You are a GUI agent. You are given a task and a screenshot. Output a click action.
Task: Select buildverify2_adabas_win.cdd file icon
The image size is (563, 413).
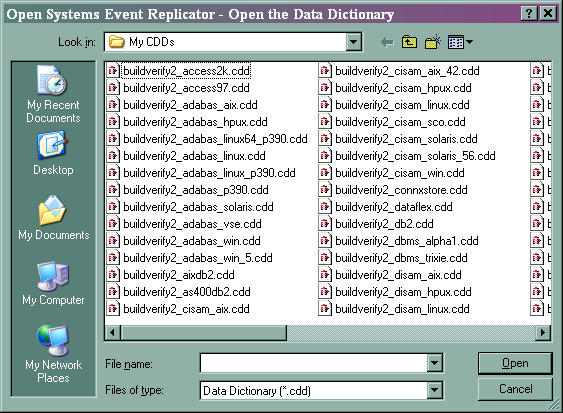(x=113, y=241)
